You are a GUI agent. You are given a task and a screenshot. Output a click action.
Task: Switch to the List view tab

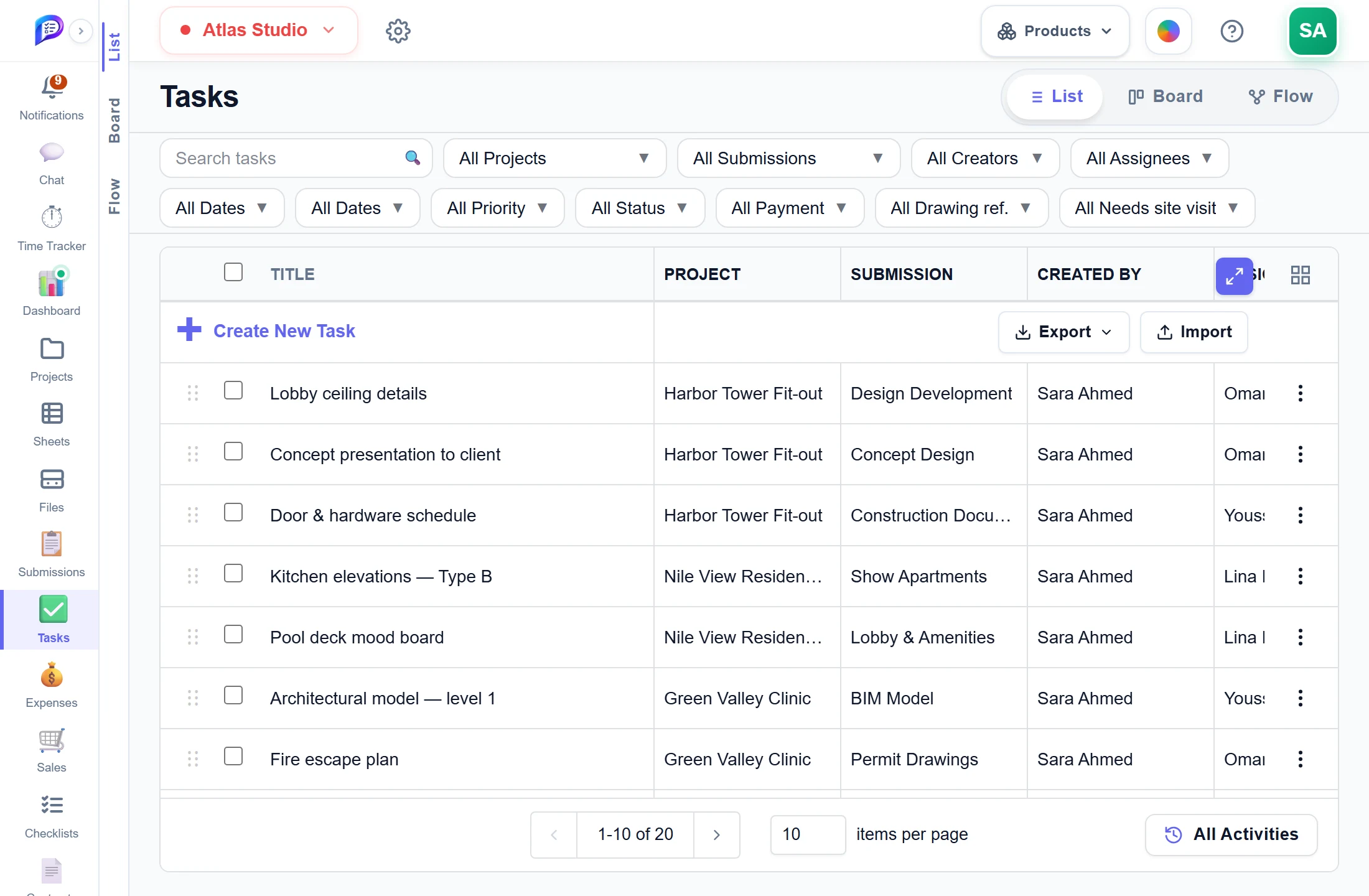click(x=1055, y=96)
